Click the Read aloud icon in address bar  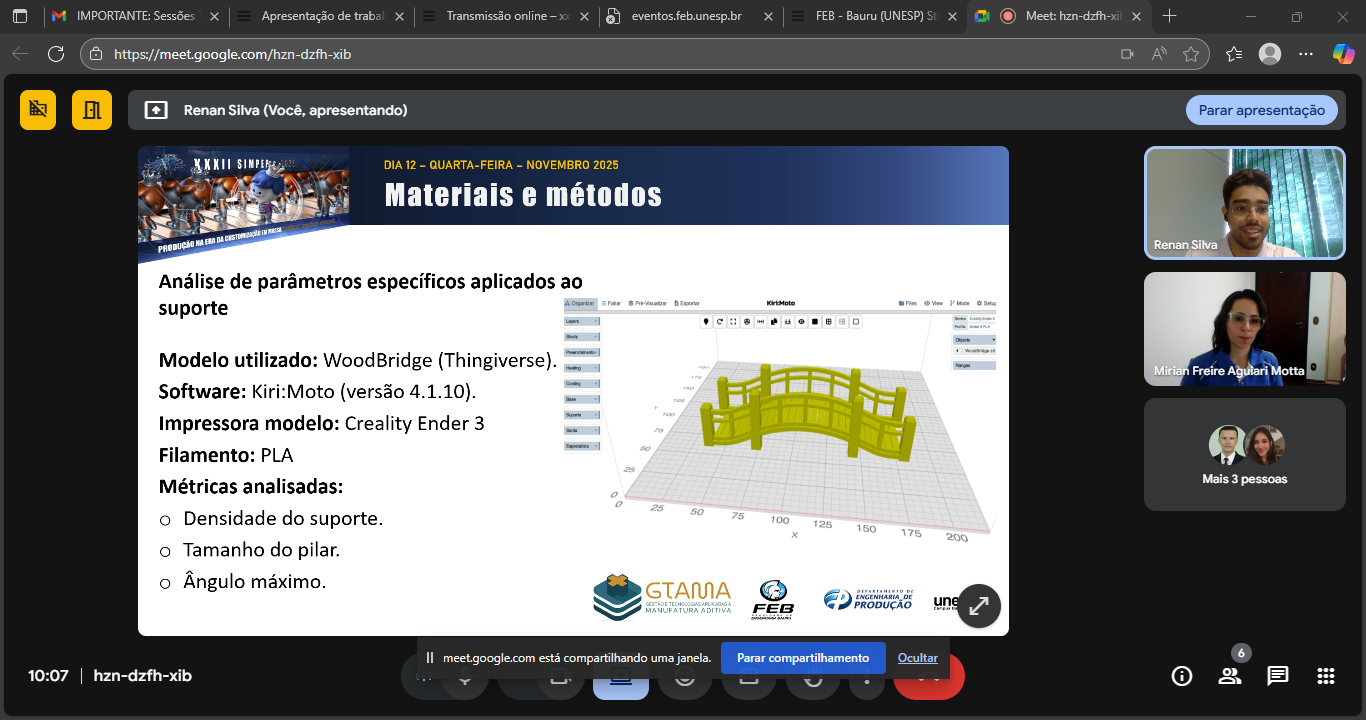point(1159,54)
